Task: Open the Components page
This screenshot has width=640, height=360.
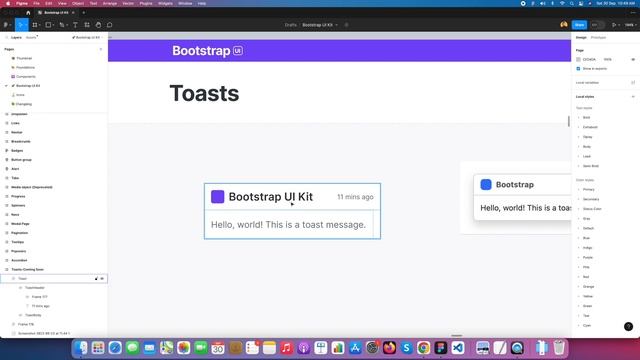Action: pos(26,77)
